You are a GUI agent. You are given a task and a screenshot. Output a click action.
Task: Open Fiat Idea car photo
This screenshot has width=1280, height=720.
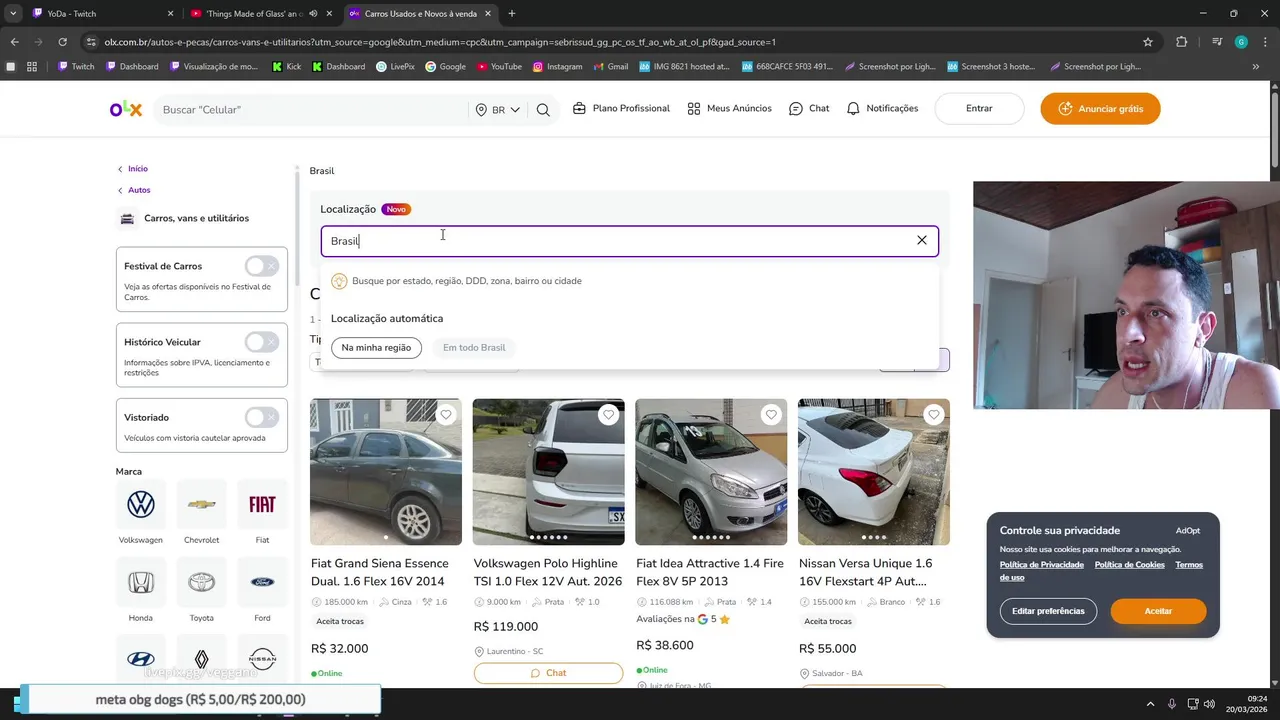click(x=711, y=472)
